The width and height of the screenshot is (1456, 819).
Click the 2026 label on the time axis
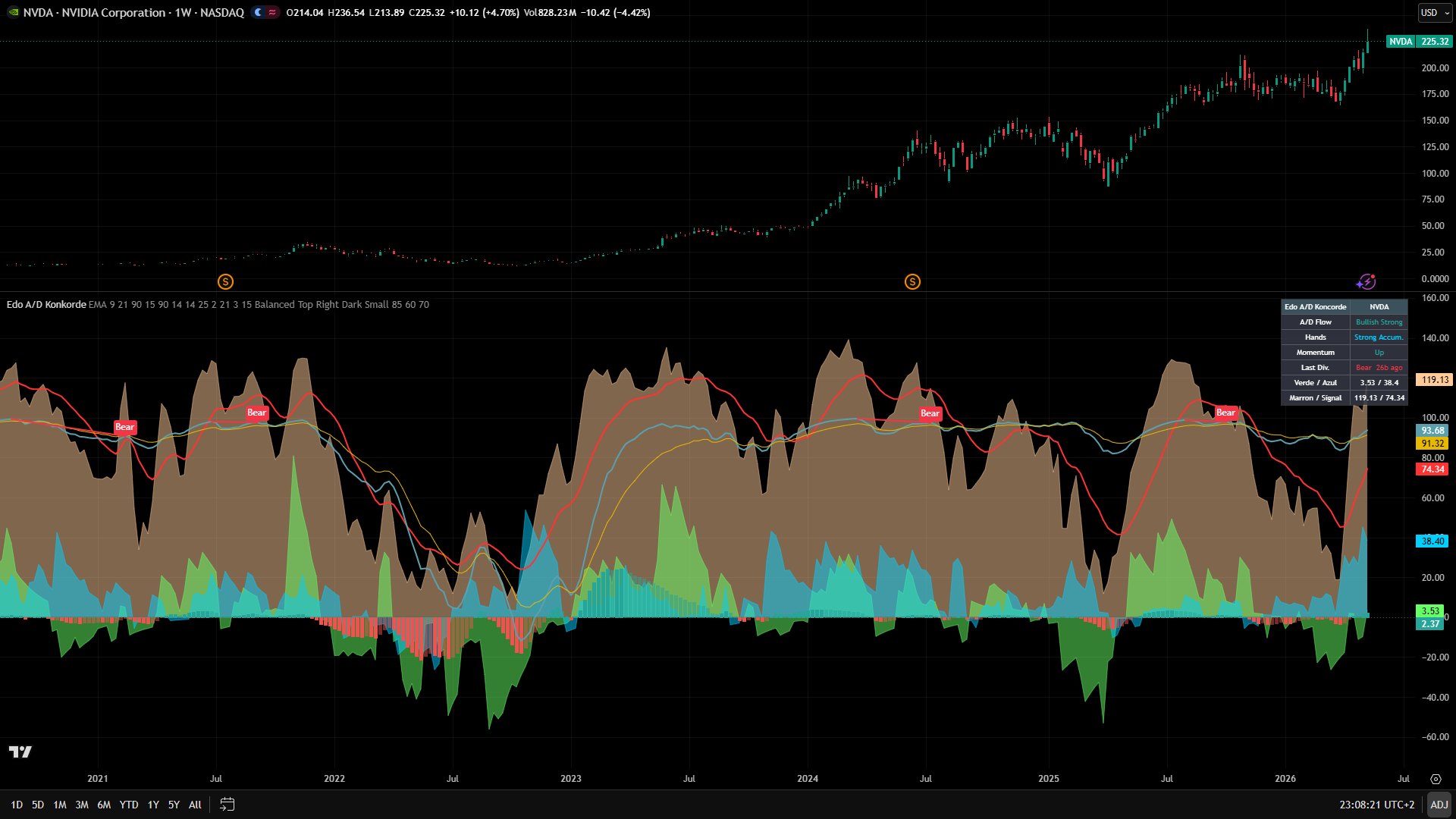pos(1285,779)
